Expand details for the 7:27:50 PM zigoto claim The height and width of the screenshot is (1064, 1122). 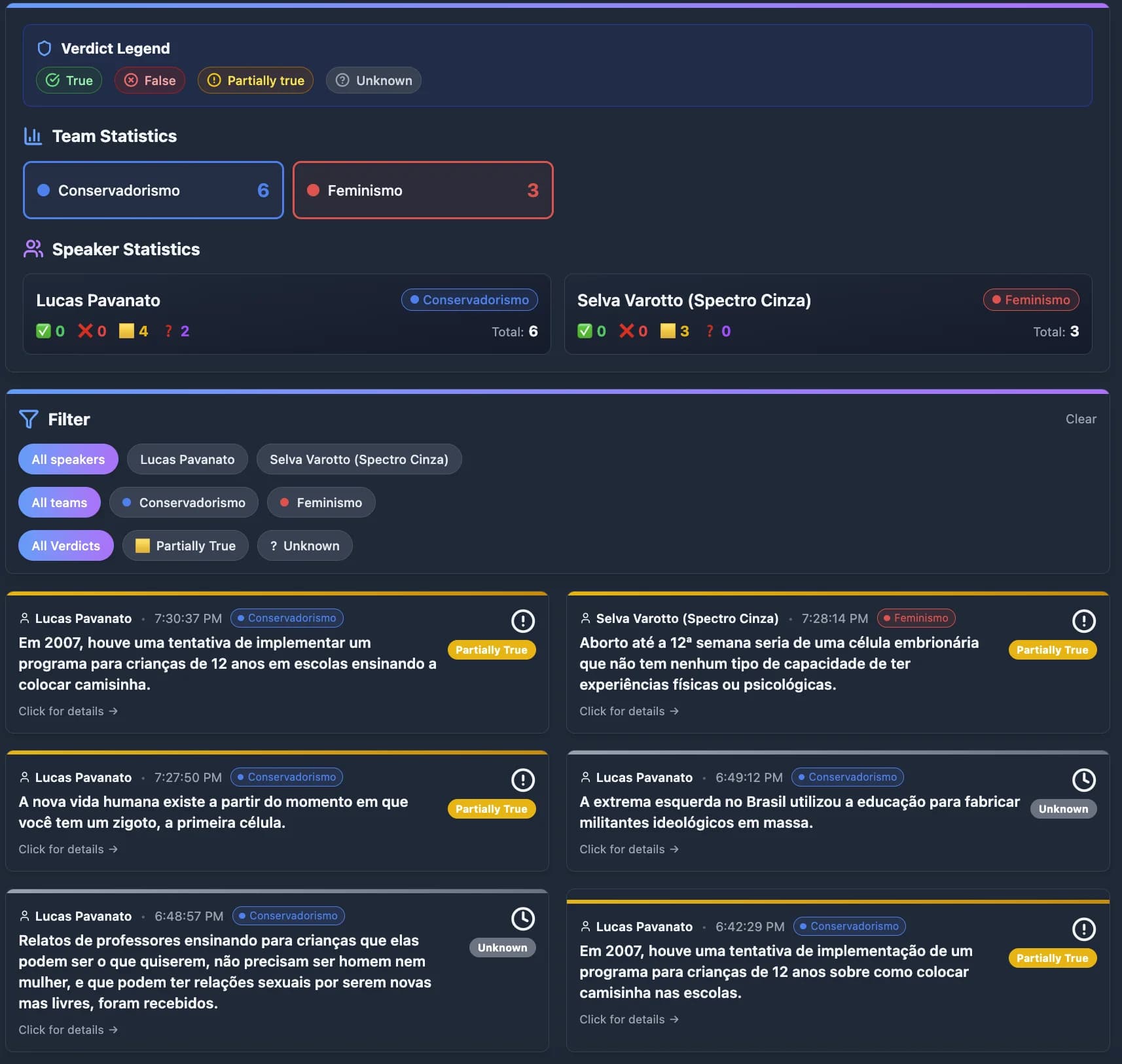(x=68, y=849)
